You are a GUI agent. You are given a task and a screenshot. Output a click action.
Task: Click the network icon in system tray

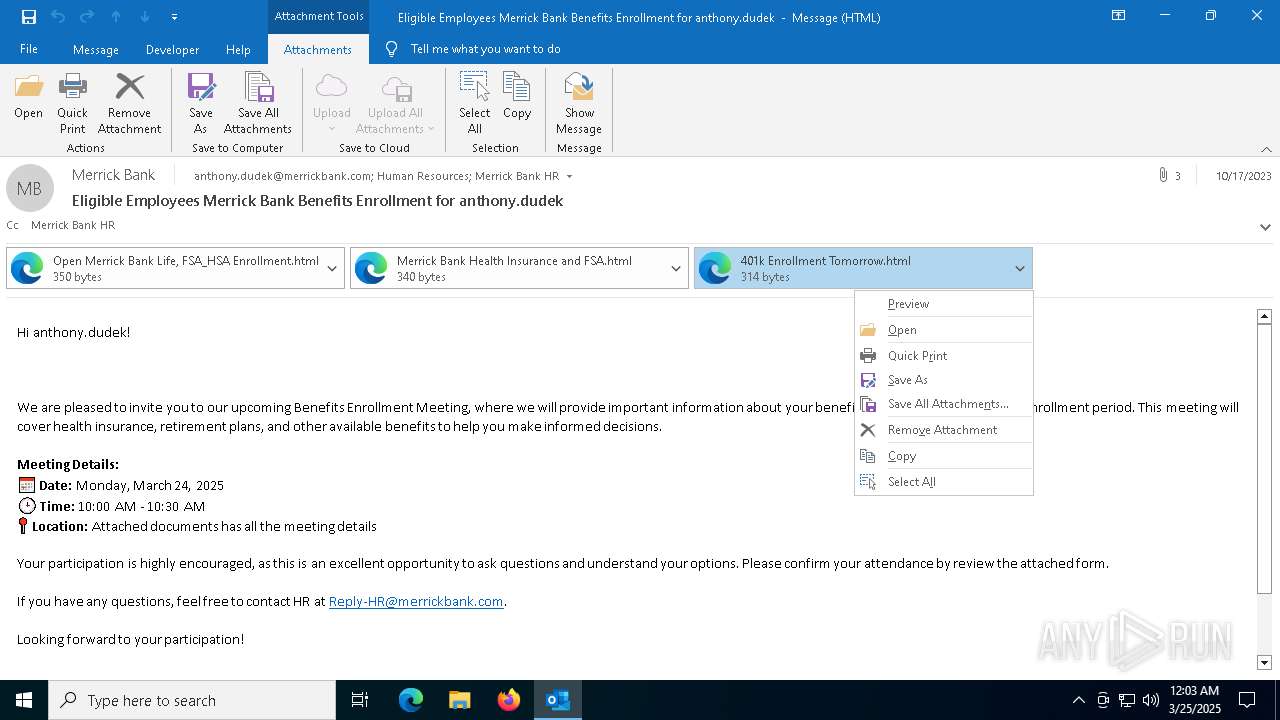coord(1127,700)
